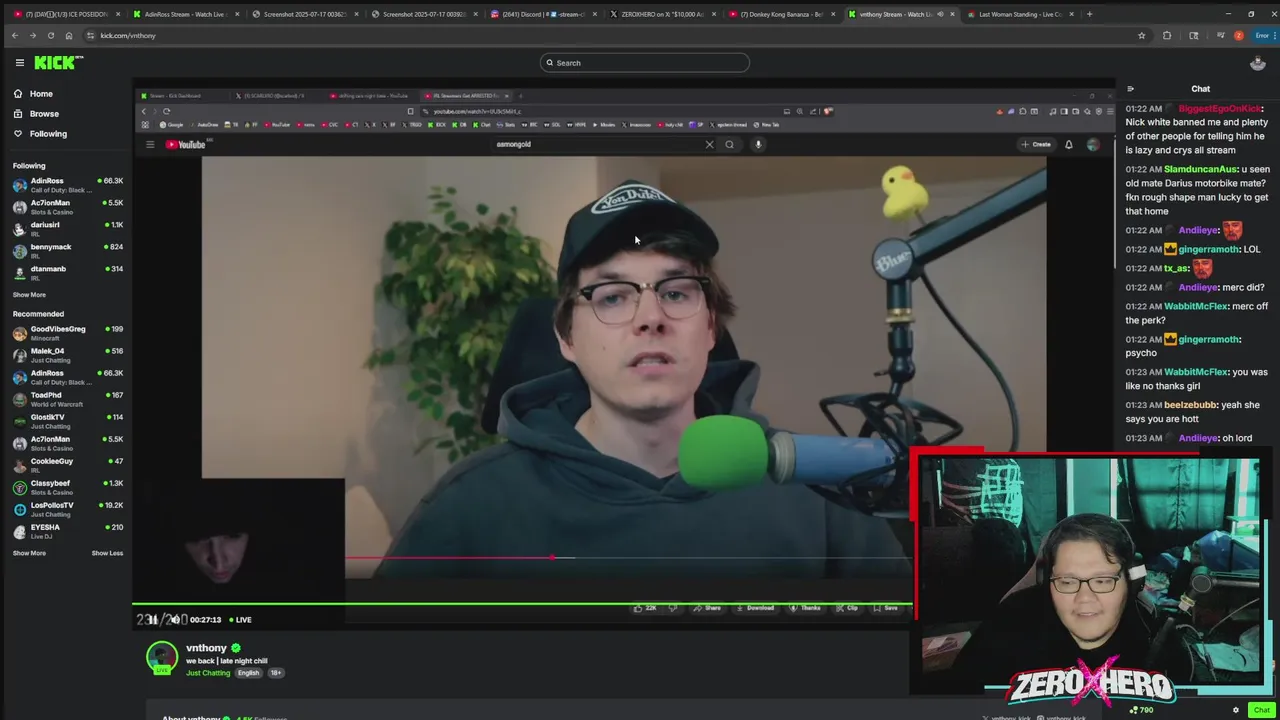Click the English language tag
1280x720 pixels.
pyautogui.click(x=248, y=673)
